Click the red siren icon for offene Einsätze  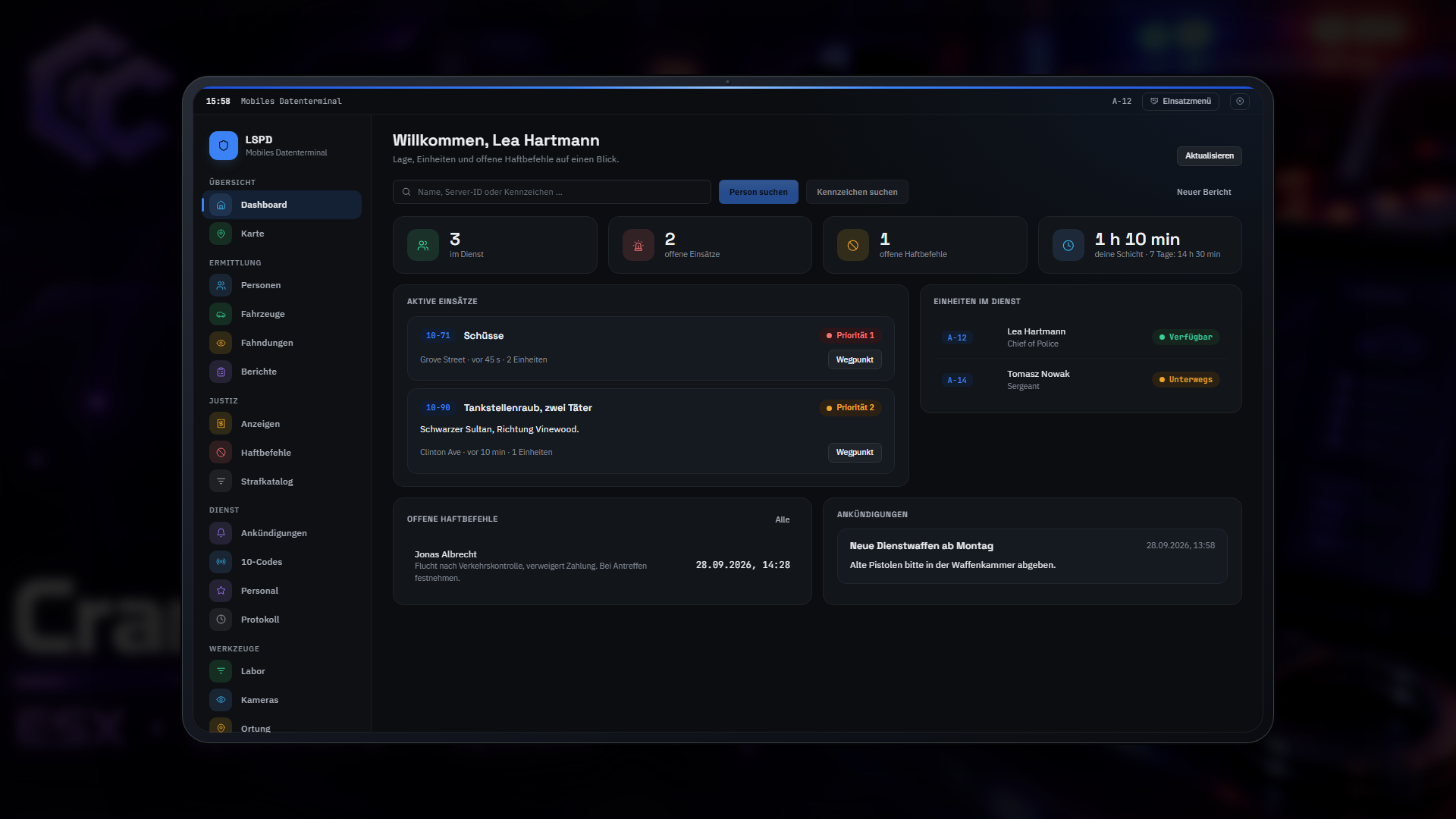[638, 245]
